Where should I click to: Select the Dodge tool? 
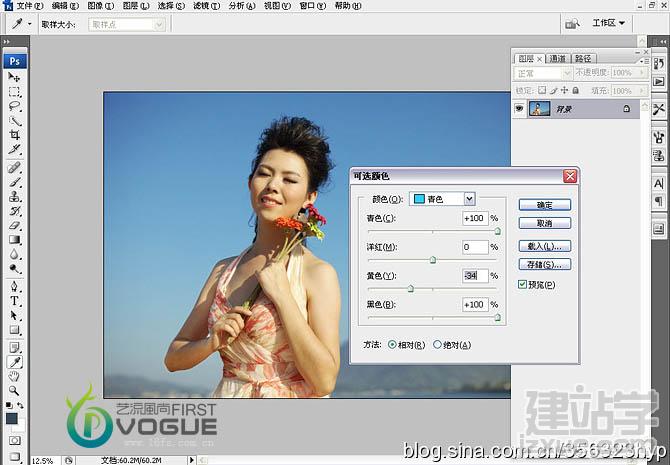(x=14, y=269)
